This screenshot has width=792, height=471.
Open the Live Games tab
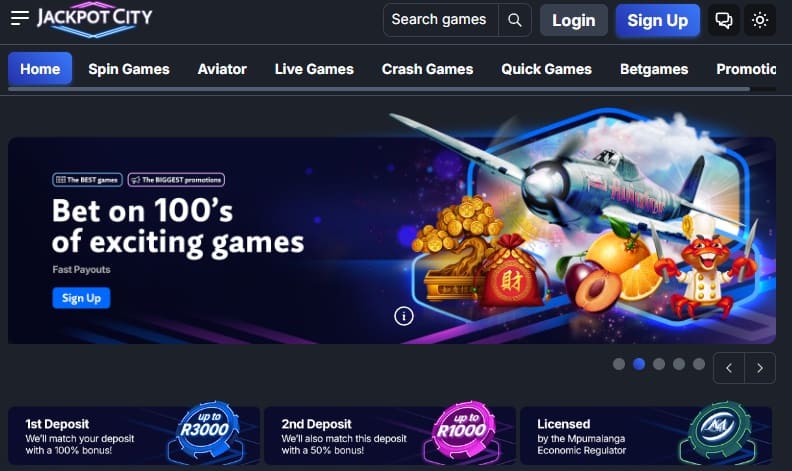point(314,69)
